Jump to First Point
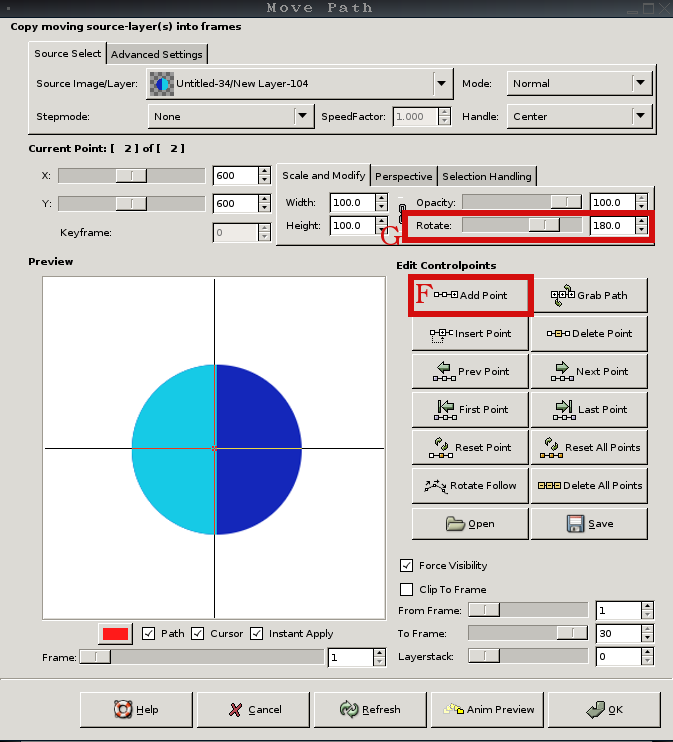 pos(470,409)
